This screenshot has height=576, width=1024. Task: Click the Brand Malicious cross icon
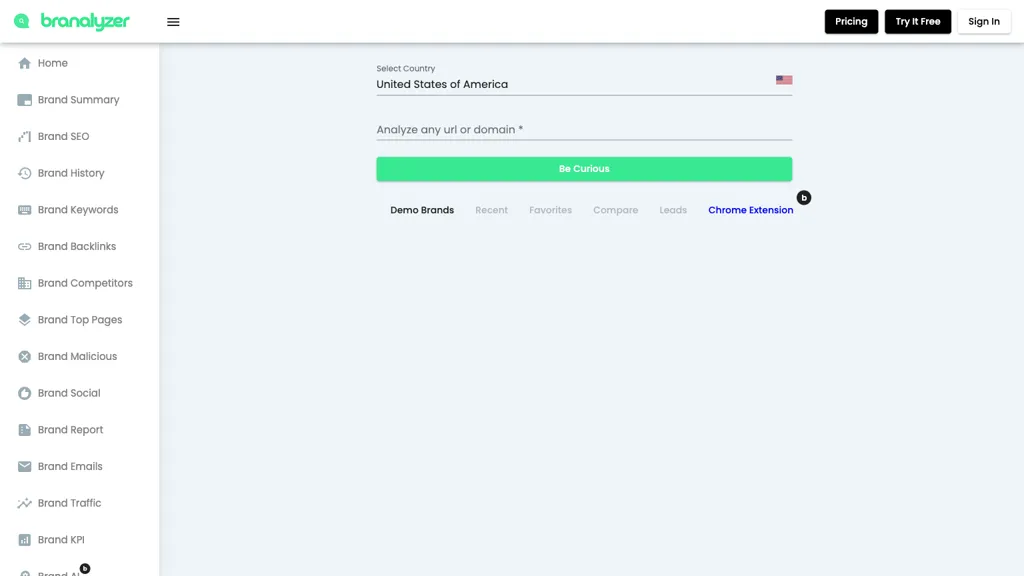[x=24, y=357]
